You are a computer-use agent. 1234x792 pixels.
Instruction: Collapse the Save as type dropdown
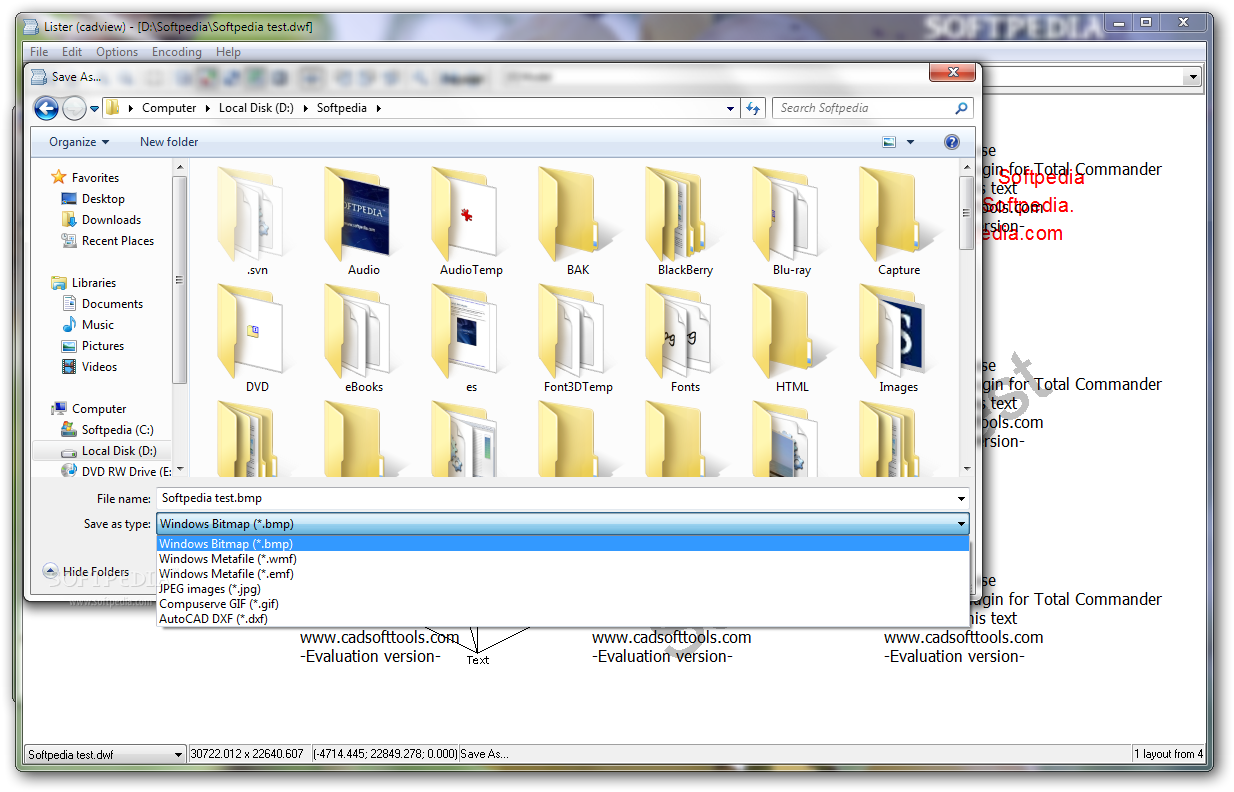961,523
